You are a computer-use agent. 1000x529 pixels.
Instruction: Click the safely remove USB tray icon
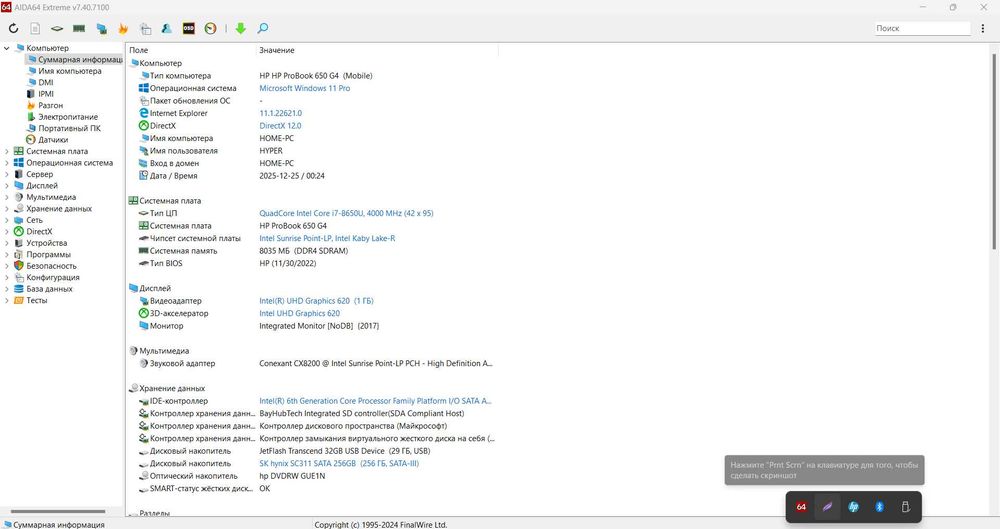[905, 507]
